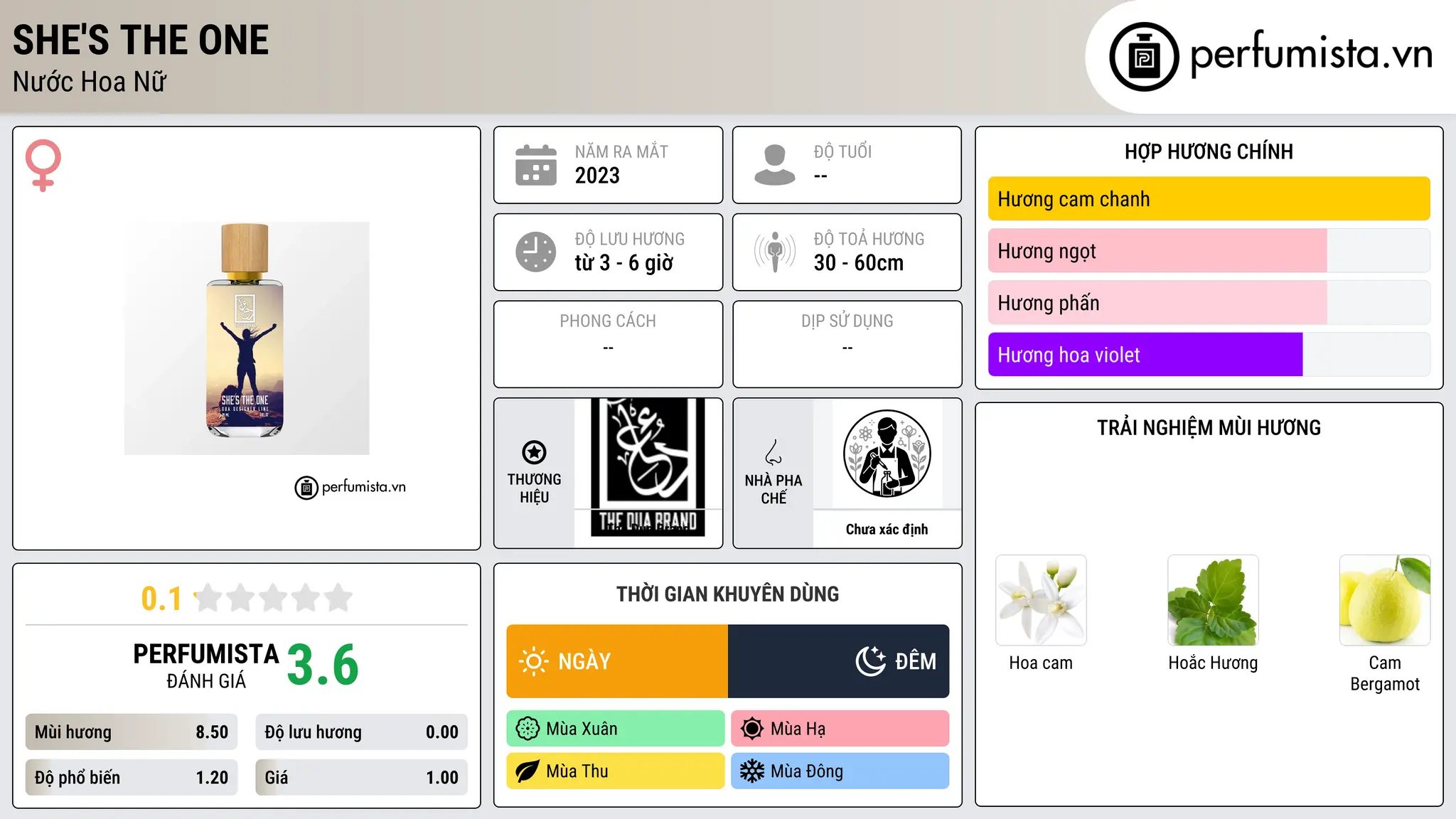Click the Hoắc Hương note label
Image resolution: width=1456 pixels, height=819 pixels.
coord(1213,663)
